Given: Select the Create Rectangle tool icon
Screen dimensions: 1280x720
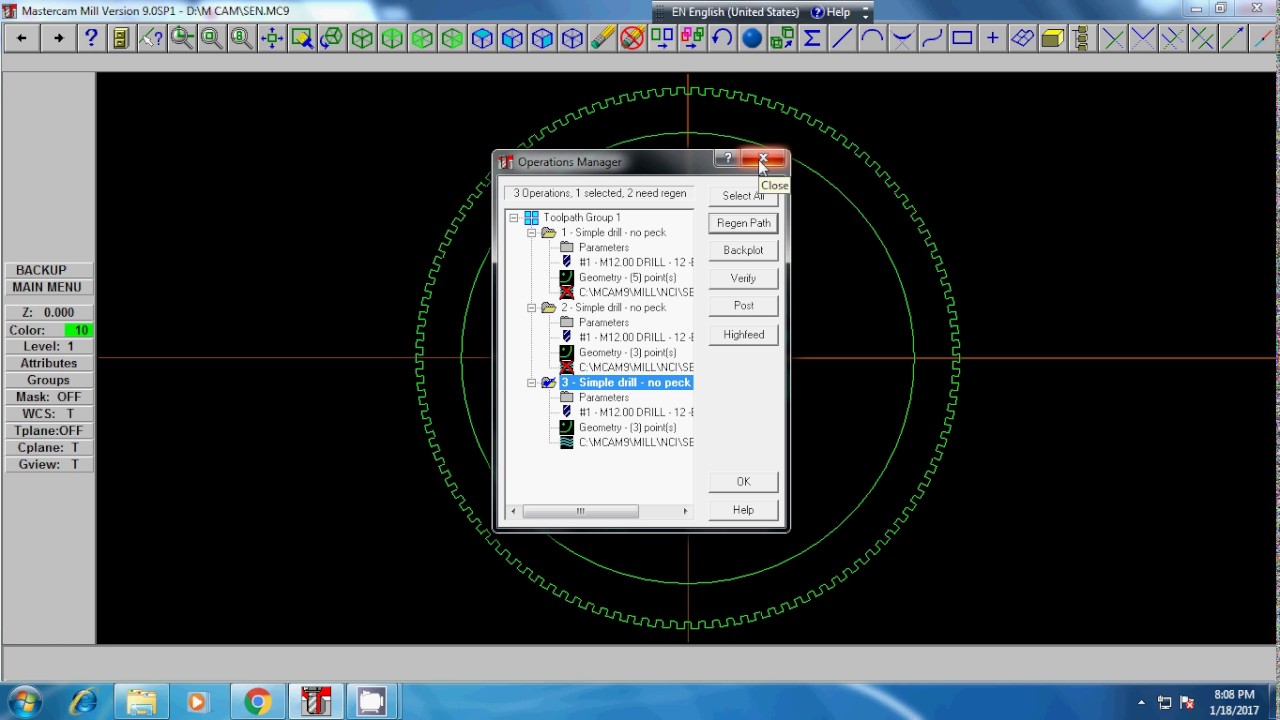Looking at the screenshot, I should click(x=962, y=38).
